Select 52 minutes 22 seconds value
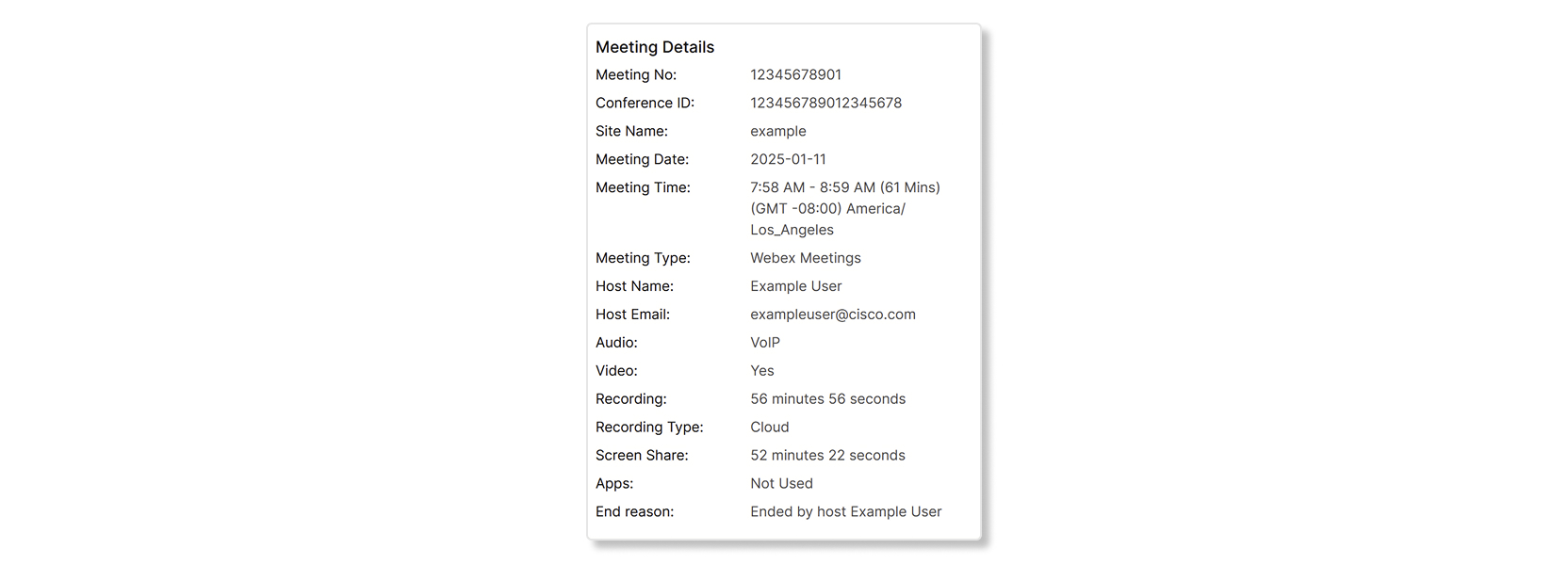This screenshot has height=565, width=1568. (x=828, y=456)
